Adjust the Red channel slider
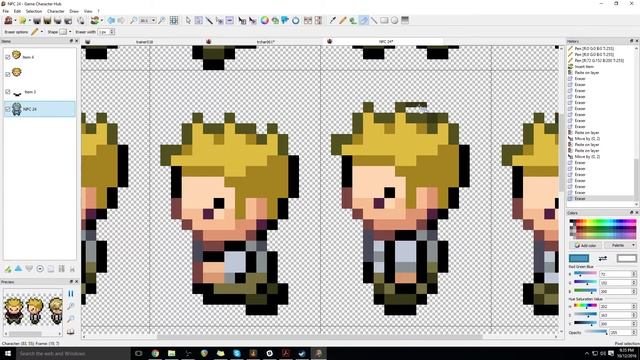 [x=585, y=274]
